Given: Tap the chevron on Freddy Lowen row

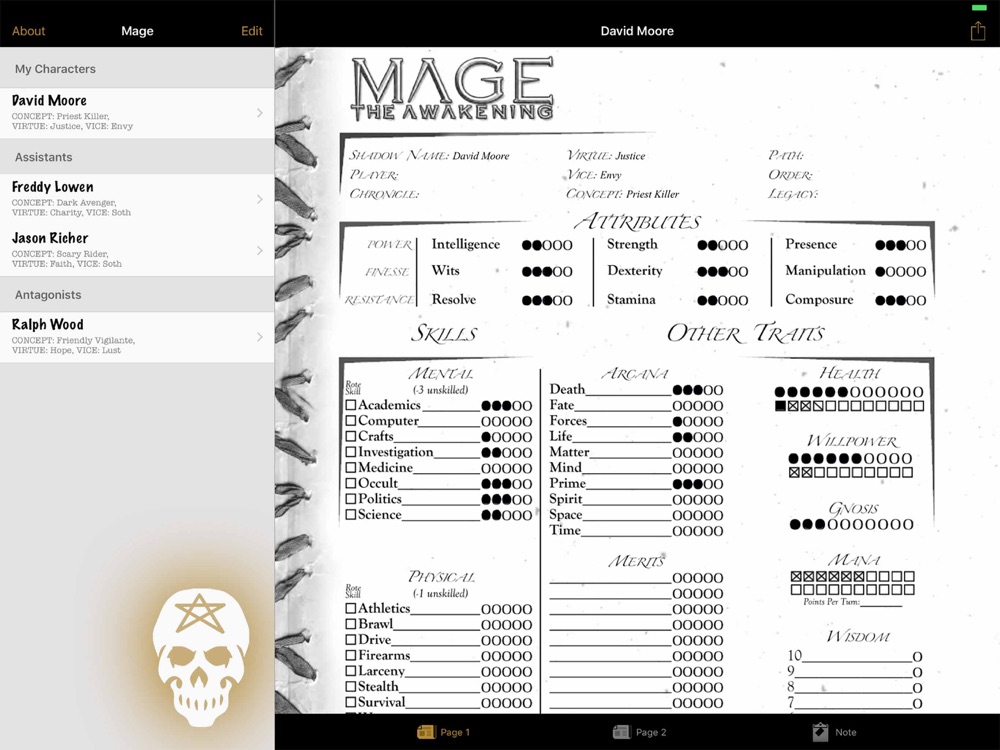Looking at the screenshot, I should (260, 199).
